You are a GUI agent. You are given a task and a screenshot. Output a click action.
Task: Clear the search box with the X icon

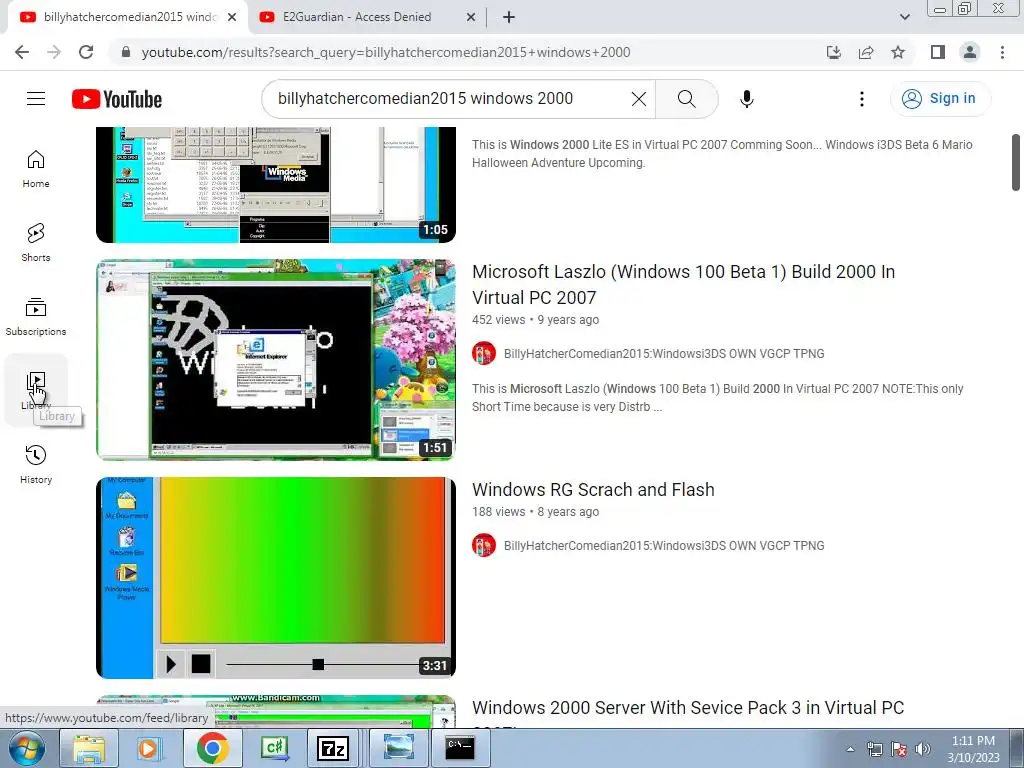(x=639, y=99)
